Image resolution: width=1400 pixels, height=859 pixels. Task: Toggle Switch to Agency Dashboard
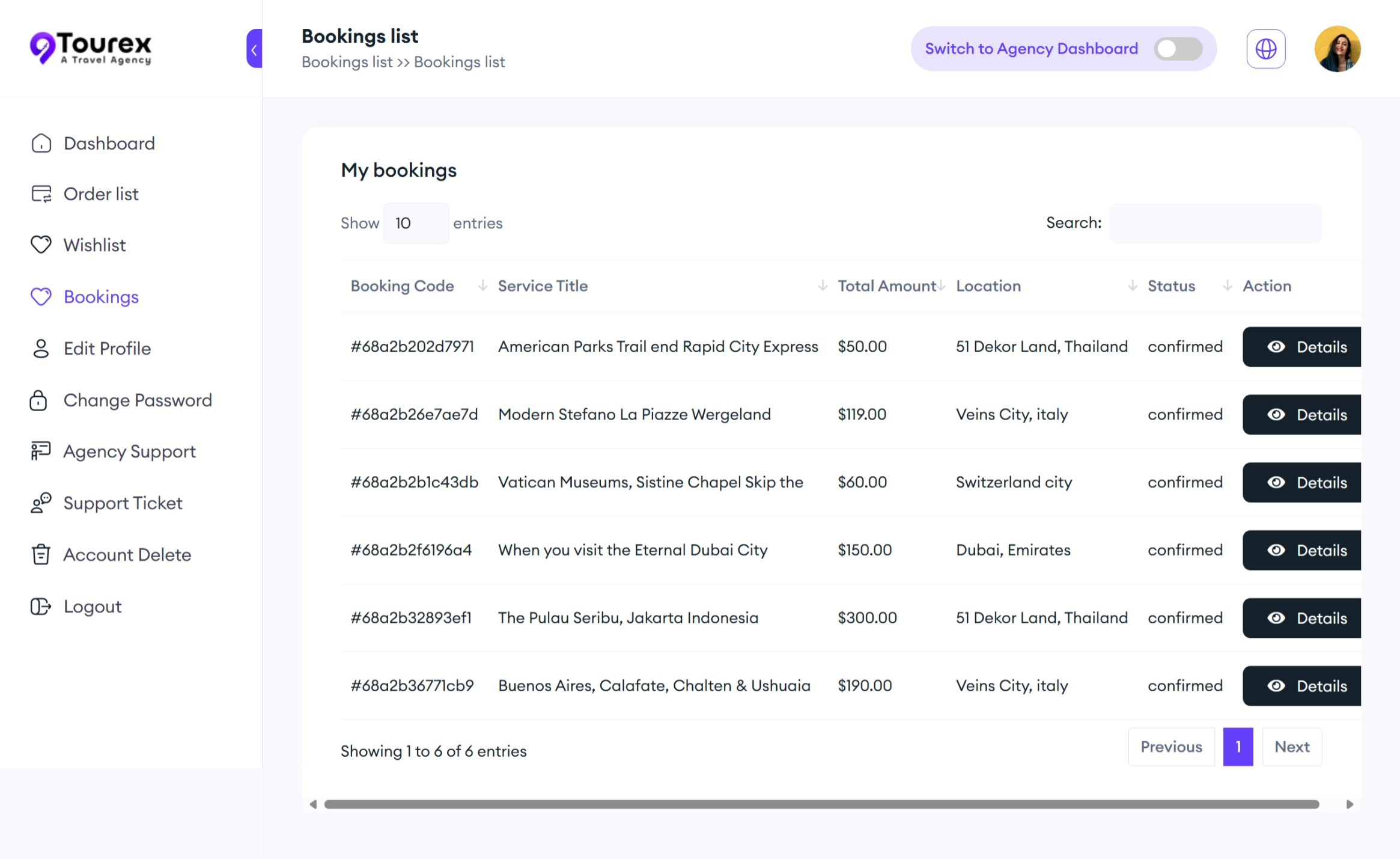tap(1178, 49)
